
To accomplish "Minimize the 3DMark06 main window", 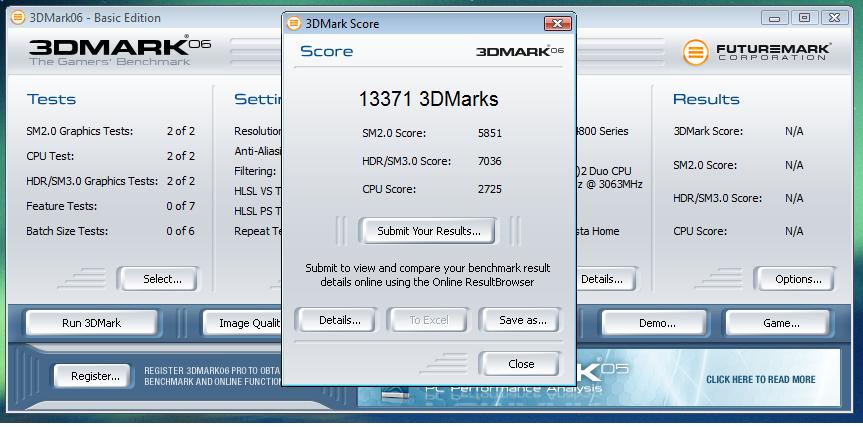I will click(774, 18).
